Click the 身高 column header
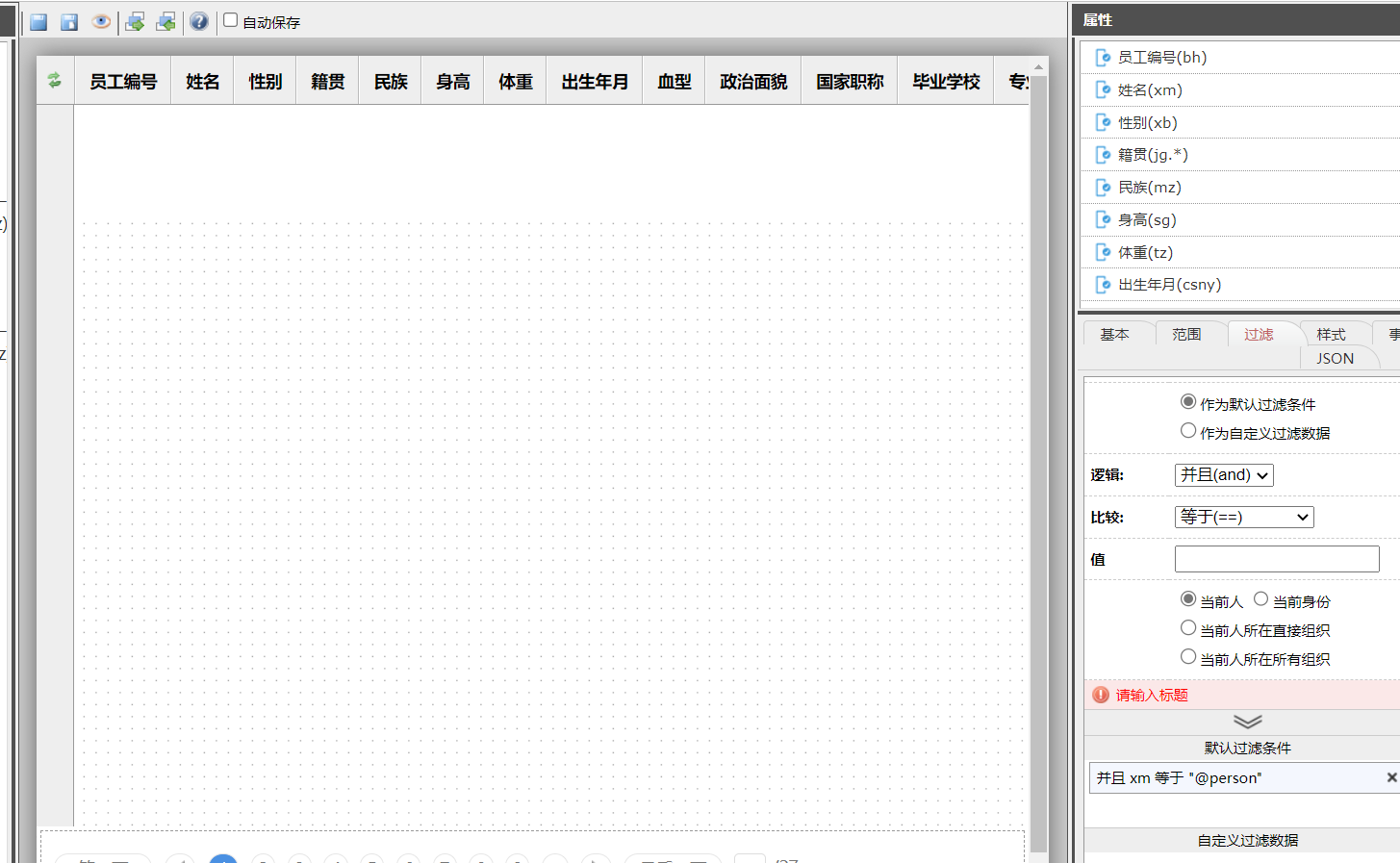1400x863 pixels. pyautogui.click(x=453, y=82)
